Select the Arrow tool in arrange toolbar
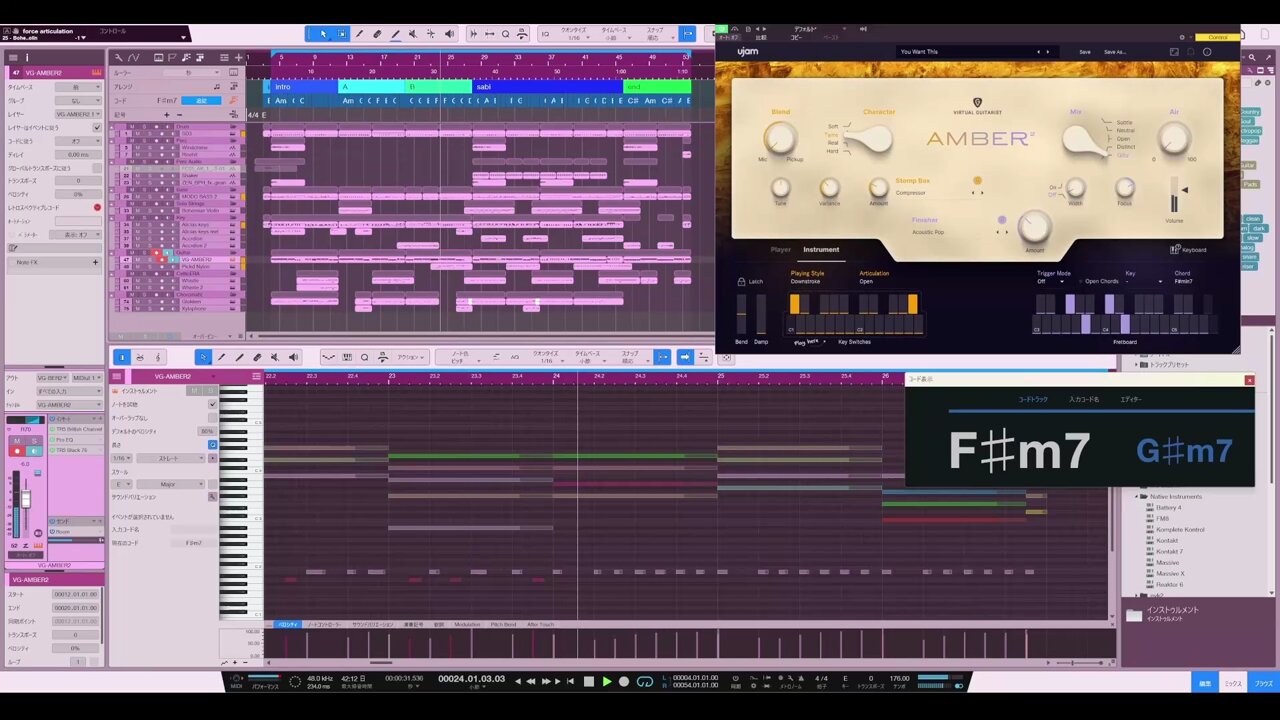The height and width of the screenshot is (720, 1280). click(x=323, y=34)
